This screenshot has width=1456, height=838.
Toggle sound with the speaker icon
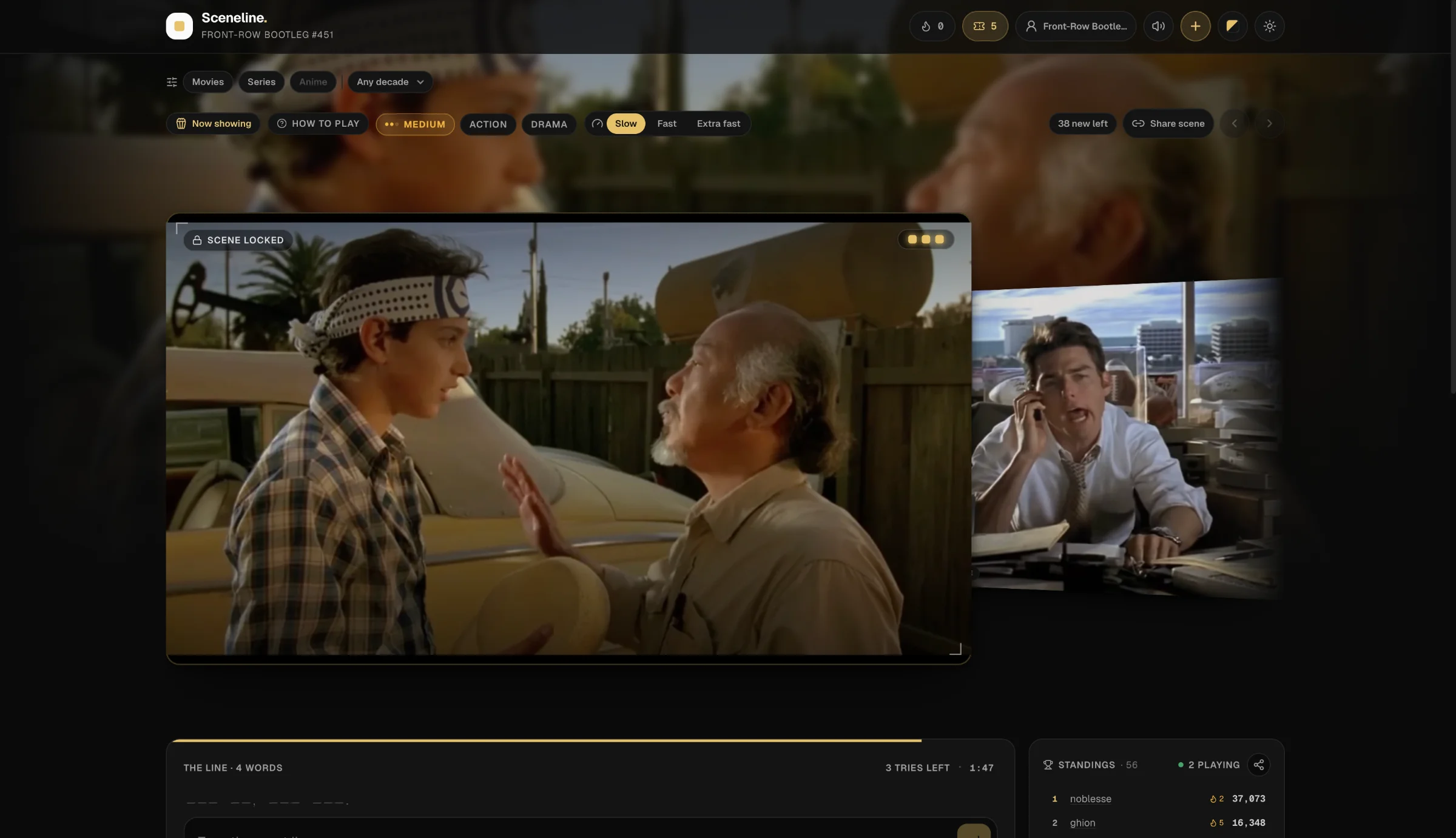[x=1158, y=26]
